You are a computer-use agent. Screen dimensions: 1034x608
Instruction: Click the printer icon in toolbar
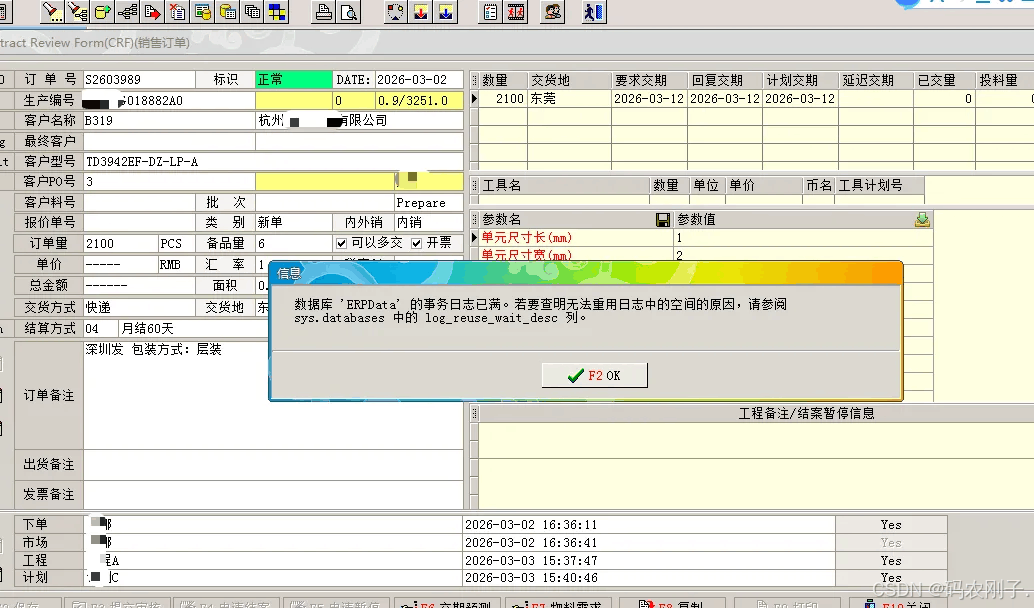point(323,12)
